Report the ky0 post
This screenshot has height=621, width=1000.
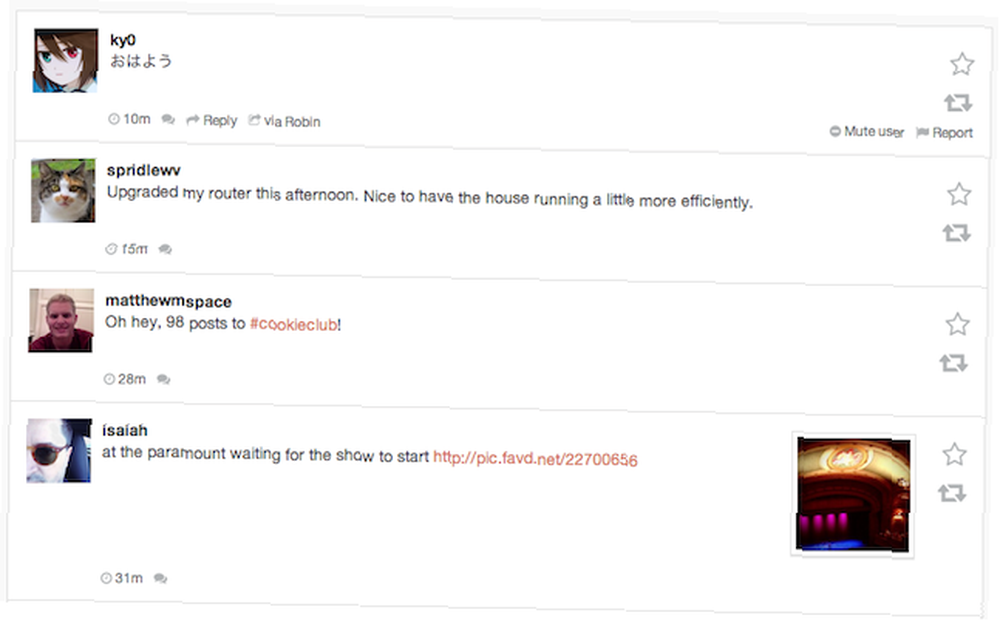pos(945,133)
